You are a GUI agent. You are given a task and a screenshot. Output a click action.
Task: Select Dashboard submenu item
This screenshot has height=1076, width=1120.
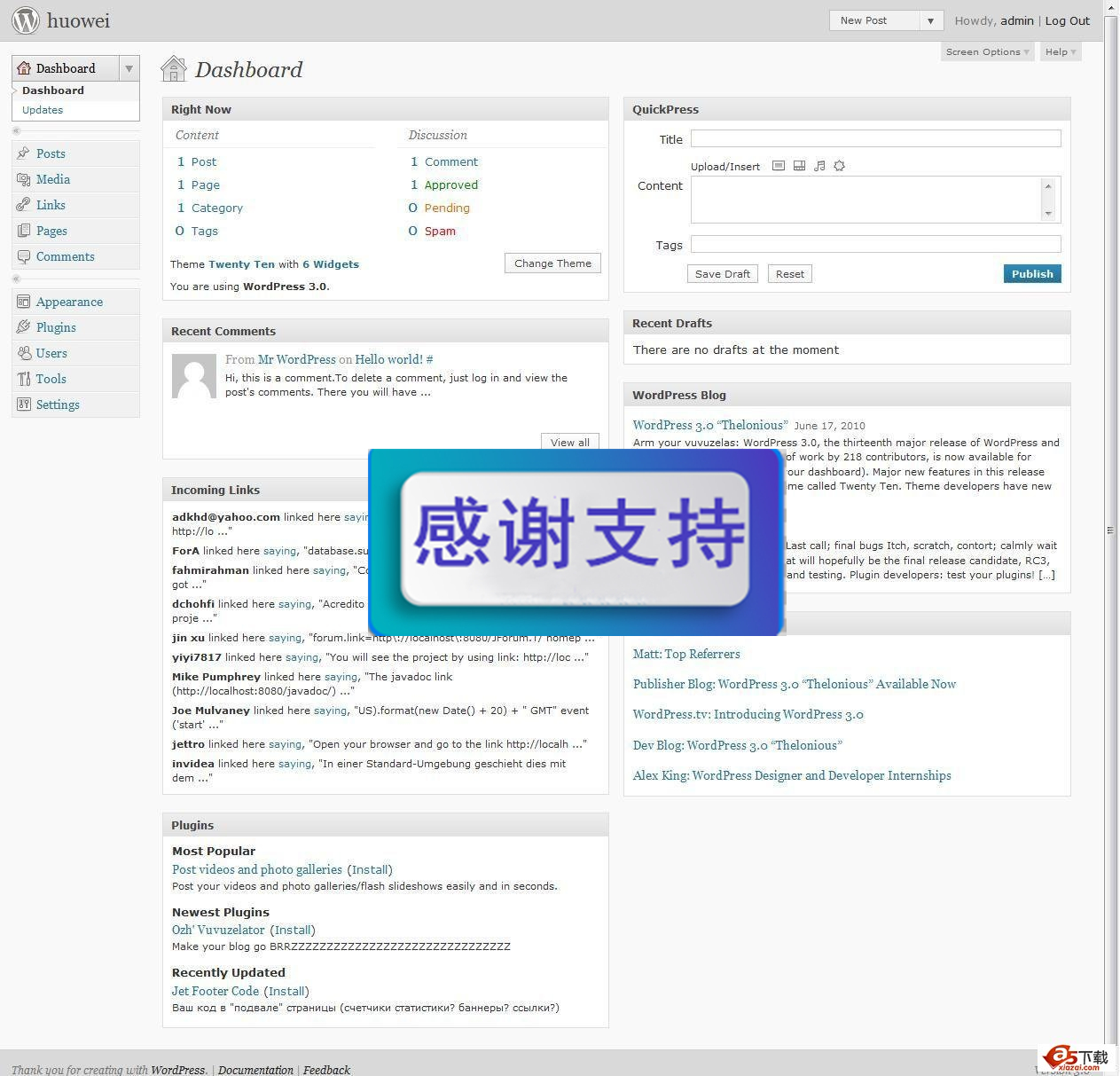point(53,90)
